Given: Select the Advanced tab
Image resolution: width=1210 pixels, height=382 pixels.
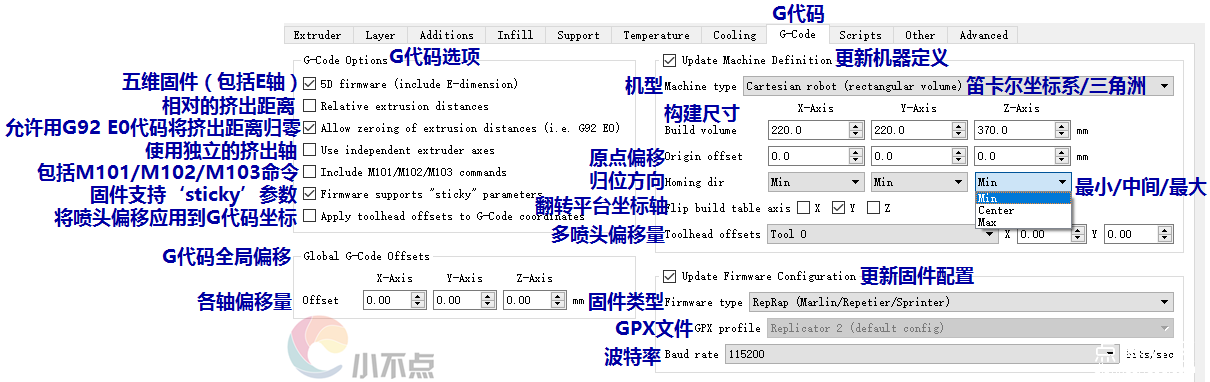Looking at the screenshot, I should point(984,35).
